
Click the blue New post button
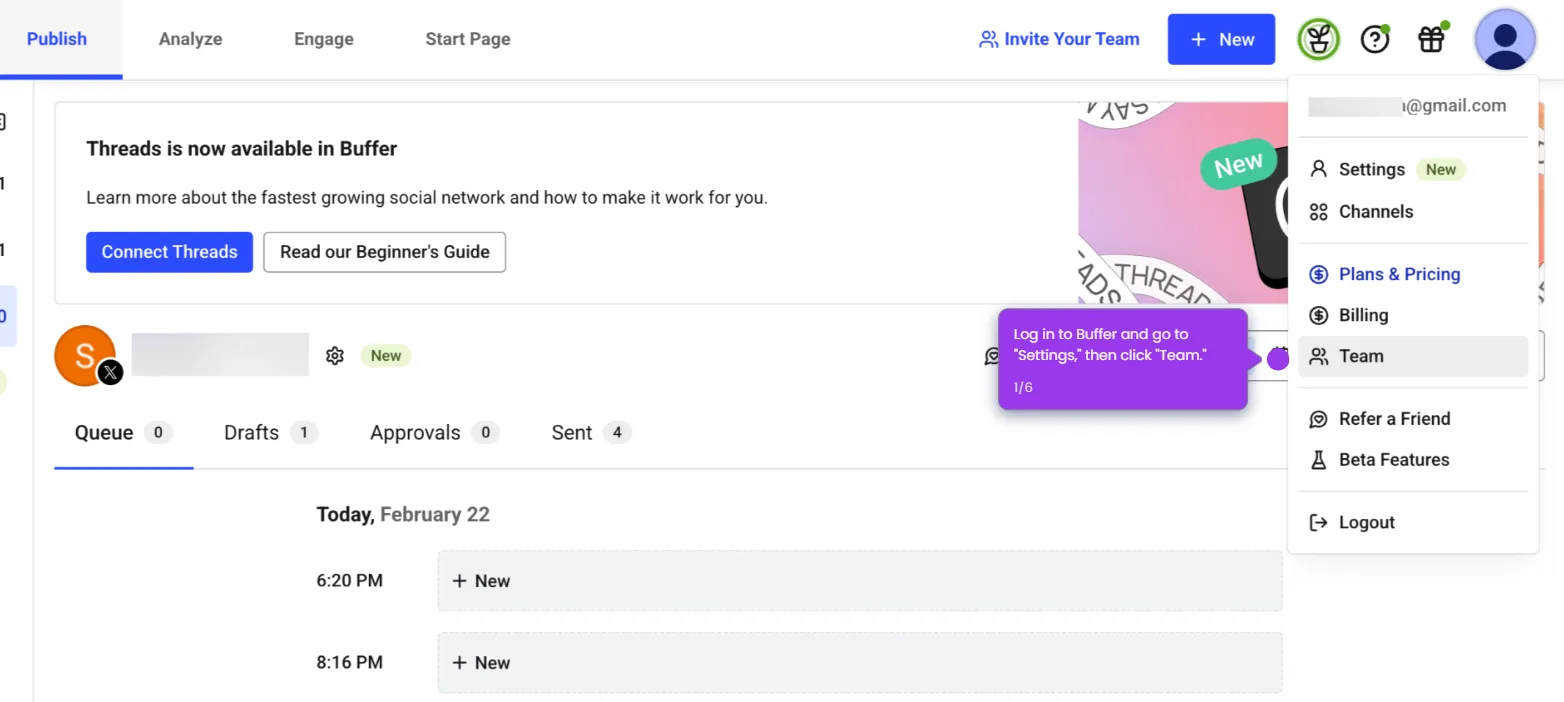pos(1221,39)
